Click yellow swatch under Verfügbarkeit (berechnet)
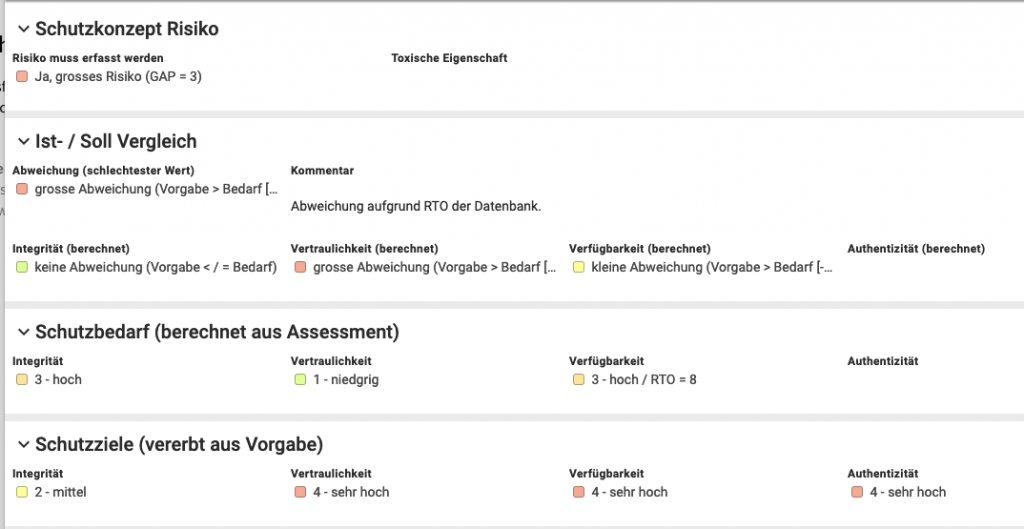The width and height of the screenshot is (1024, 529). click(578, 267)
